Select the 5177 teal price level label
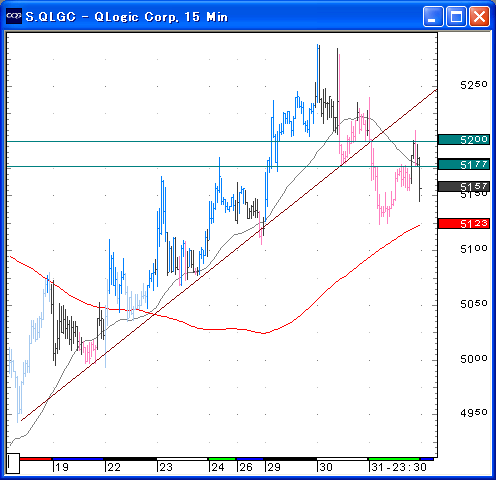The height and width of the screenshot is (480, 496). click(x=464, y=164)
